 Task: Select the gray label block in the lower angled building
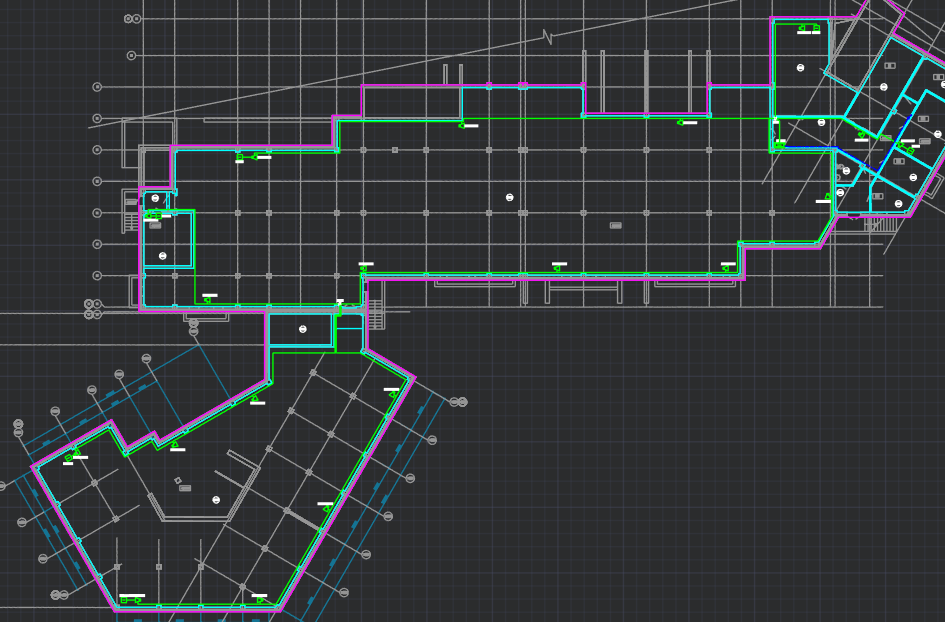[185, 488]
